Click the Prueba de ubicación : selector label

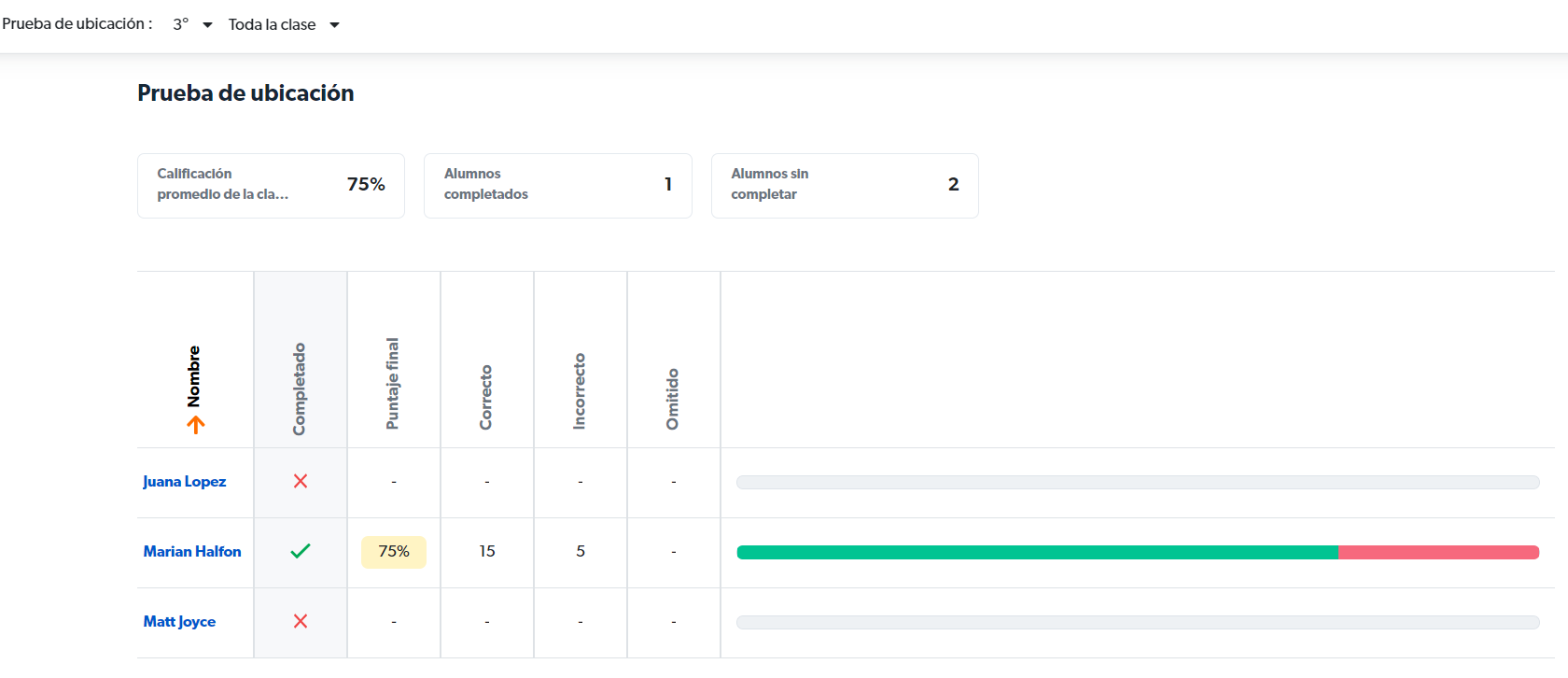click(77, 24)
